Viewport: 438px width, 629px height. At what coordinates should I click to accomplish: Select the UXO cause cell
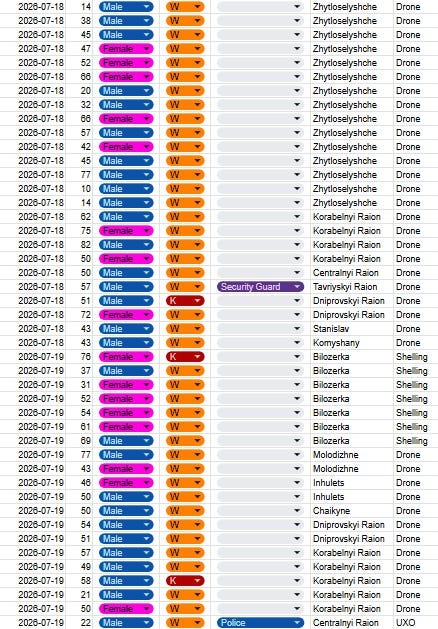coord(416,623)
